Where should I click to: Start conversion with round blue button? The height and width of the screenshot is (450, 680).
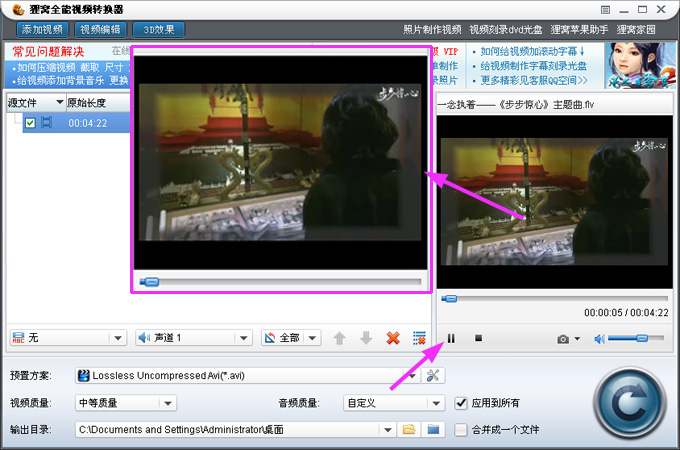point(630,403)
